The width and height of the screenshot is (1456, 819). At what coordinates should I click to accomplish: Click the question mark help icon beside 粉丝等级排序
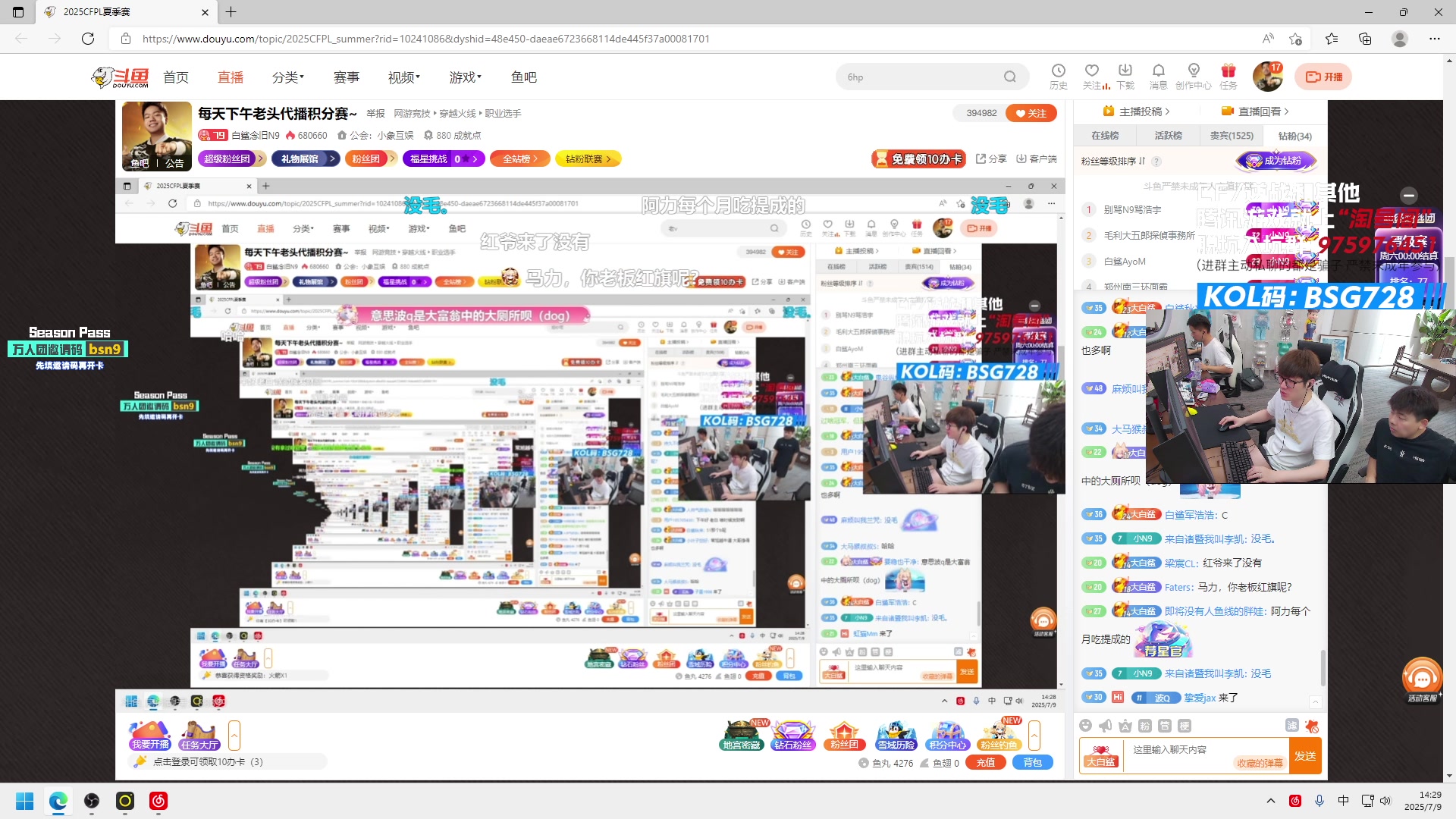(x=1156, y=162)
